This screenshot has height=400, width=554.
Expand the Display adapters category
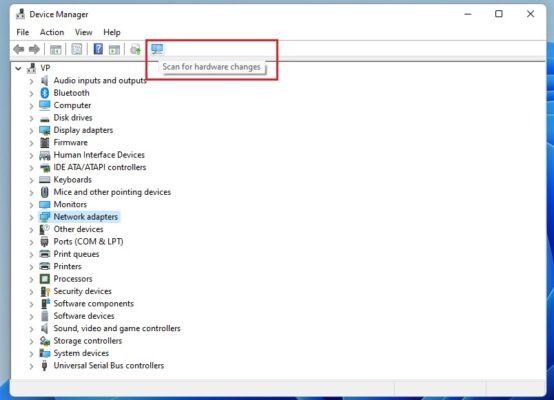pos(31,131)
